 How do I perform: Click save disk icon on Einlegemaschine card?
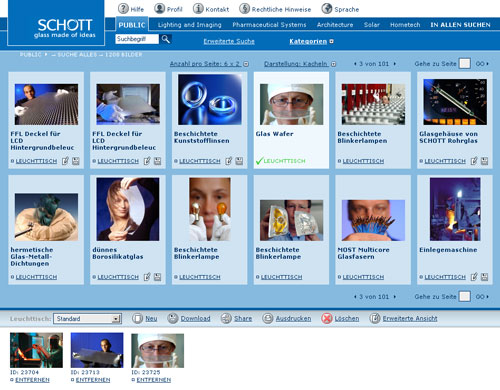(485, 277)
